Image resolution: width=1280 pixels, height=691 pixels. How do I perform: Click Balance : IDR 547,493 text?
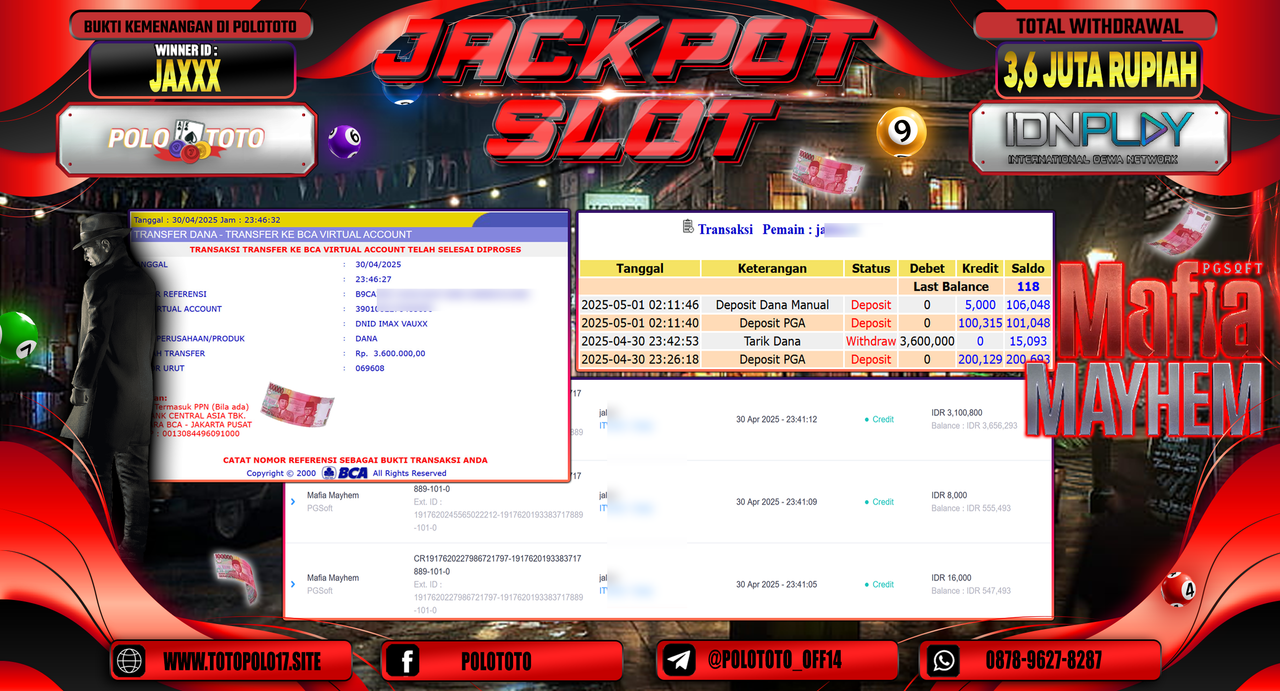971,591
